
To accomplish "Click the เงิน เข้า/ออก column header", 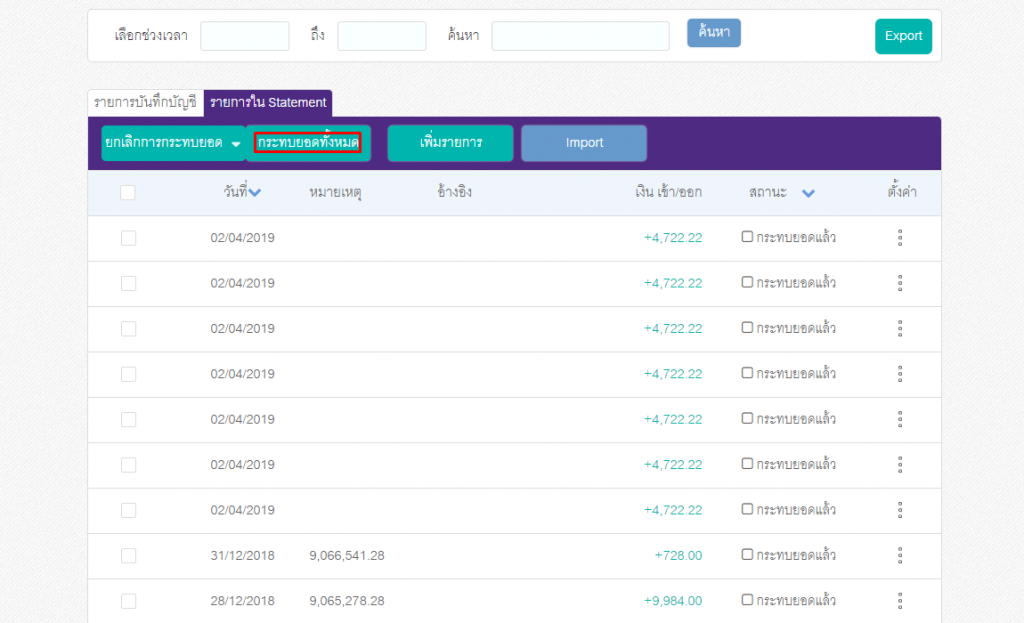I will tap(669, 192).
